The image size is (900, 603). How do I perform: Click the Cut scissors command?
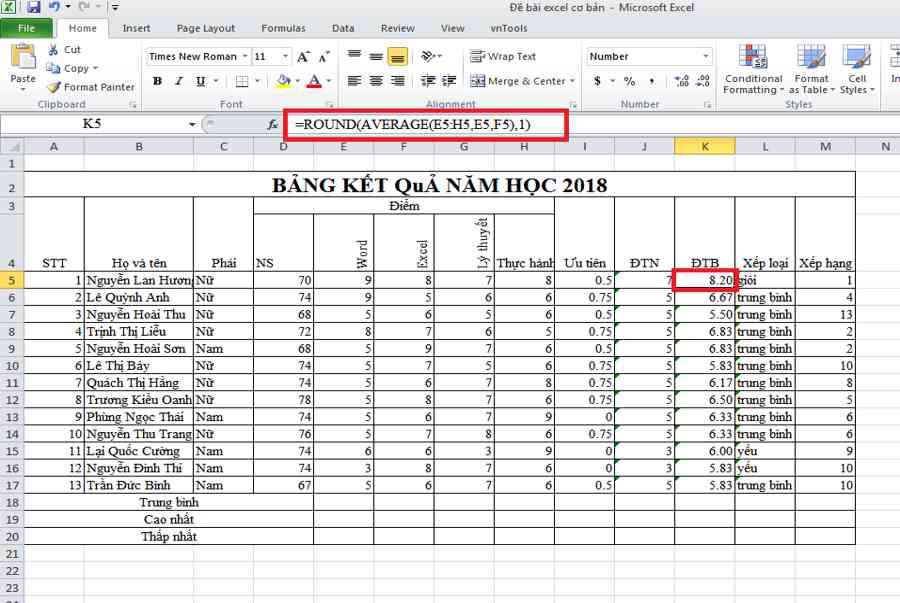(x=64, y=50)
